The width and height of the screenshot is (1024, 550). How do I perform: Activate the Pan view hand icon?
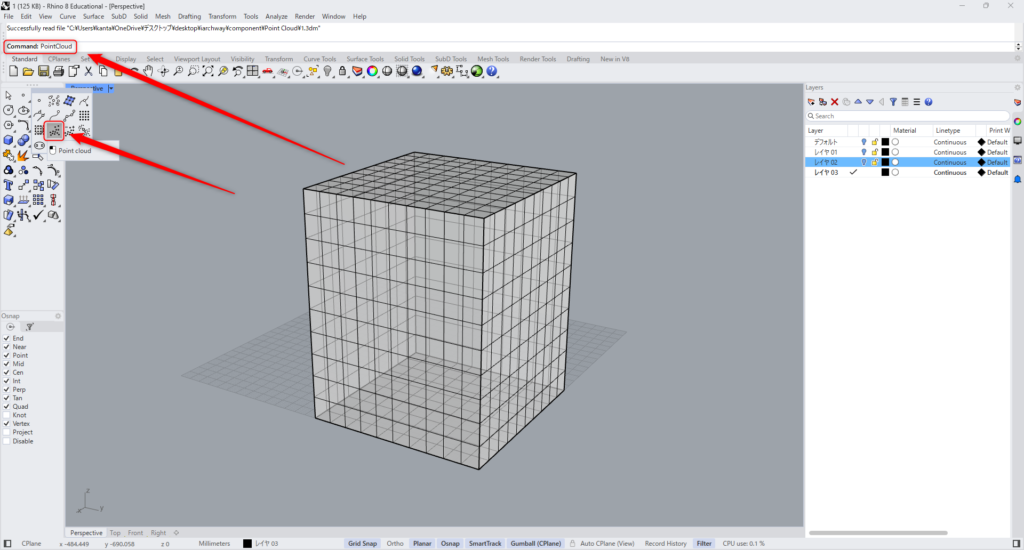[x=149, y=71]
